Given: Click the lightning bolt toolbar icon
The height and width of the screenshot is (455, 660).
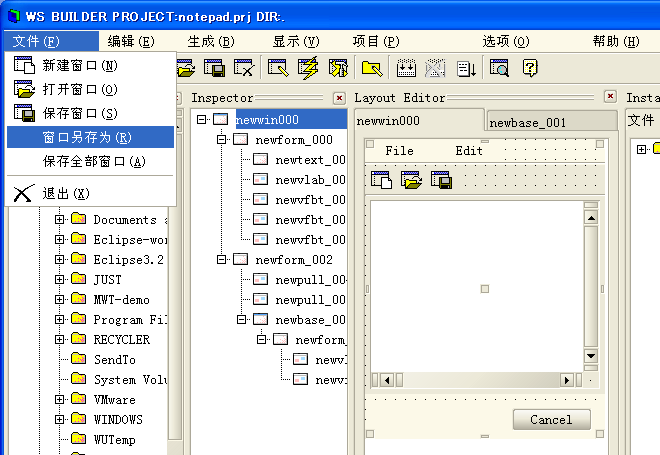Looking at the screenshot, I should [308, 68].
